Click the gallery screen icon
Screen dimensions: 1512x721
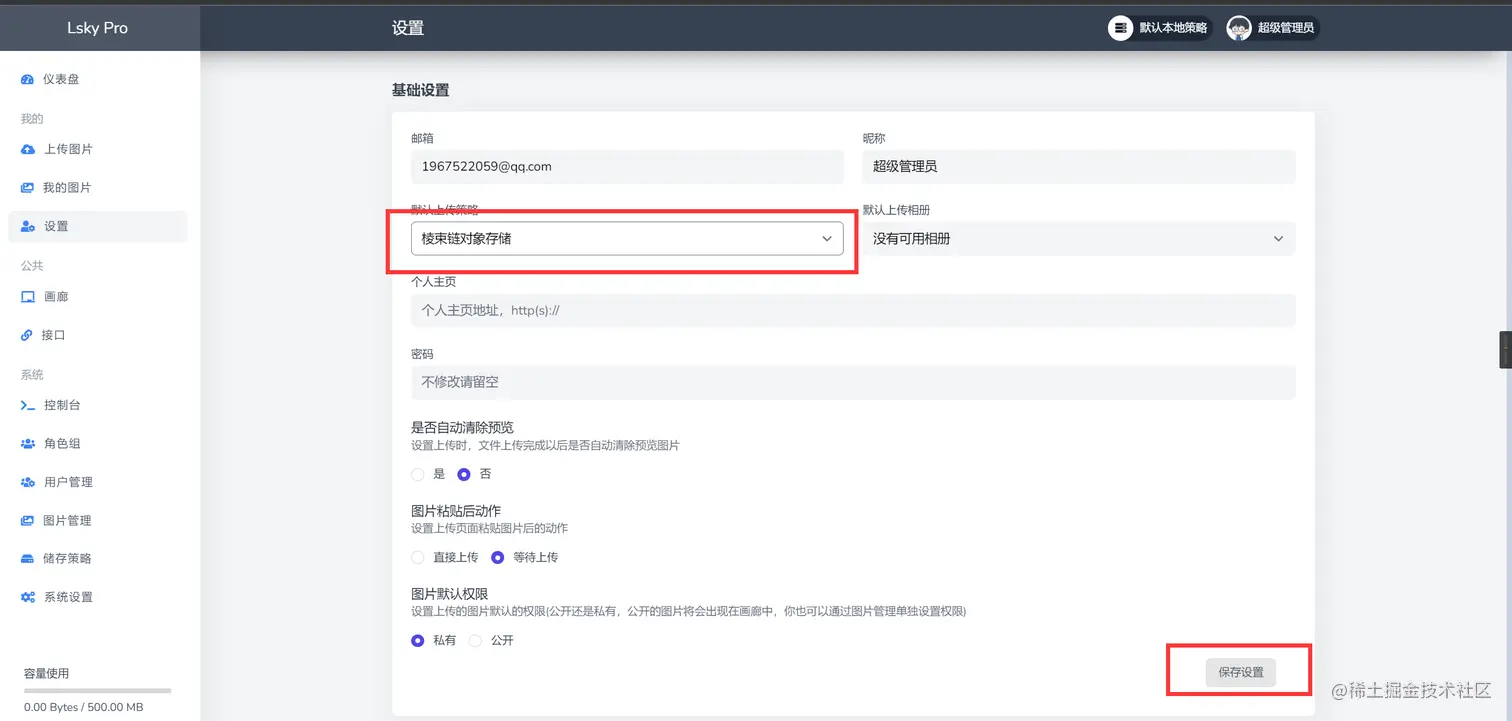28,297
